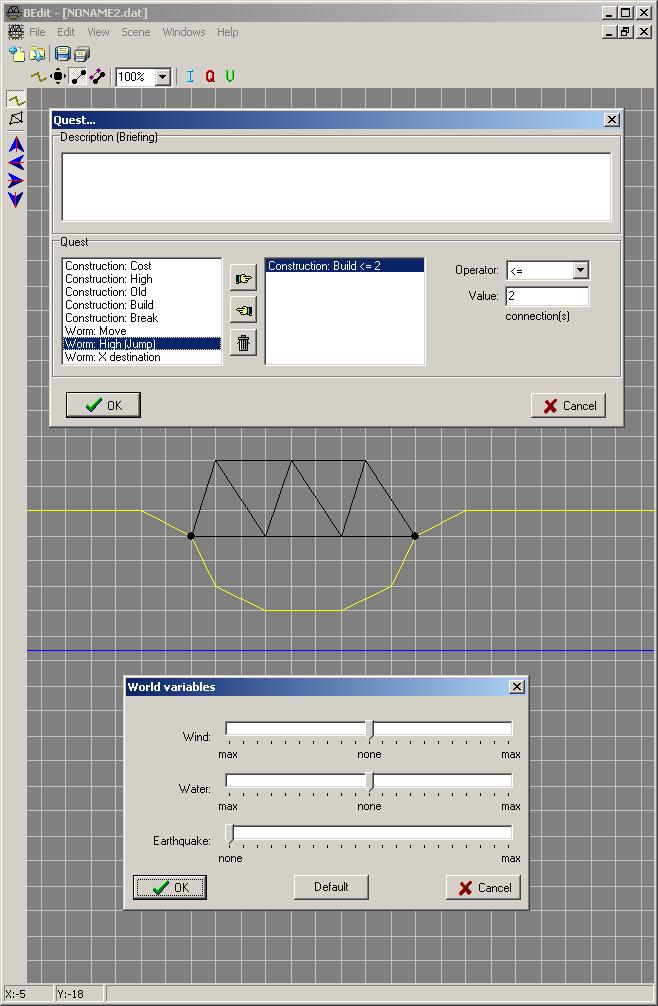Screen dimensions: 658x1006
Task: Click the down arrow in left sidebar
Action: point(16,199)
